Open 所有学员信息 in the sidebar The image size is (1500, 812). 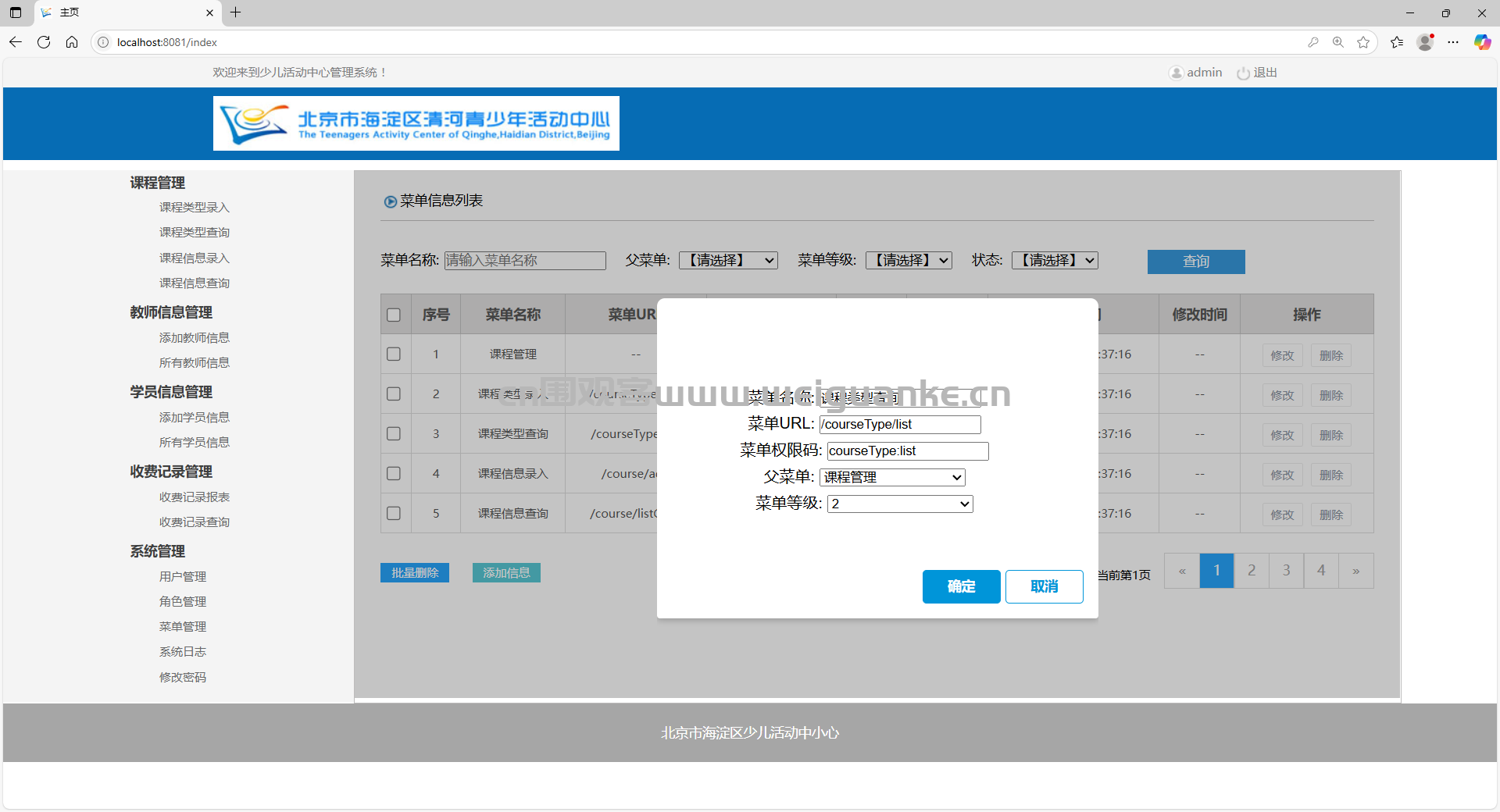coord(195,442)
